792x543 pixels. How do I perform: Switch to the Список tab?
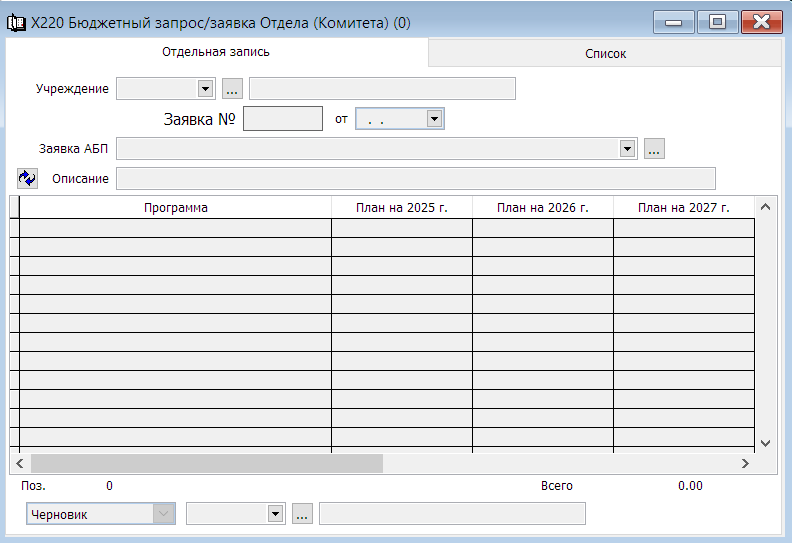(x=605, y=54)
